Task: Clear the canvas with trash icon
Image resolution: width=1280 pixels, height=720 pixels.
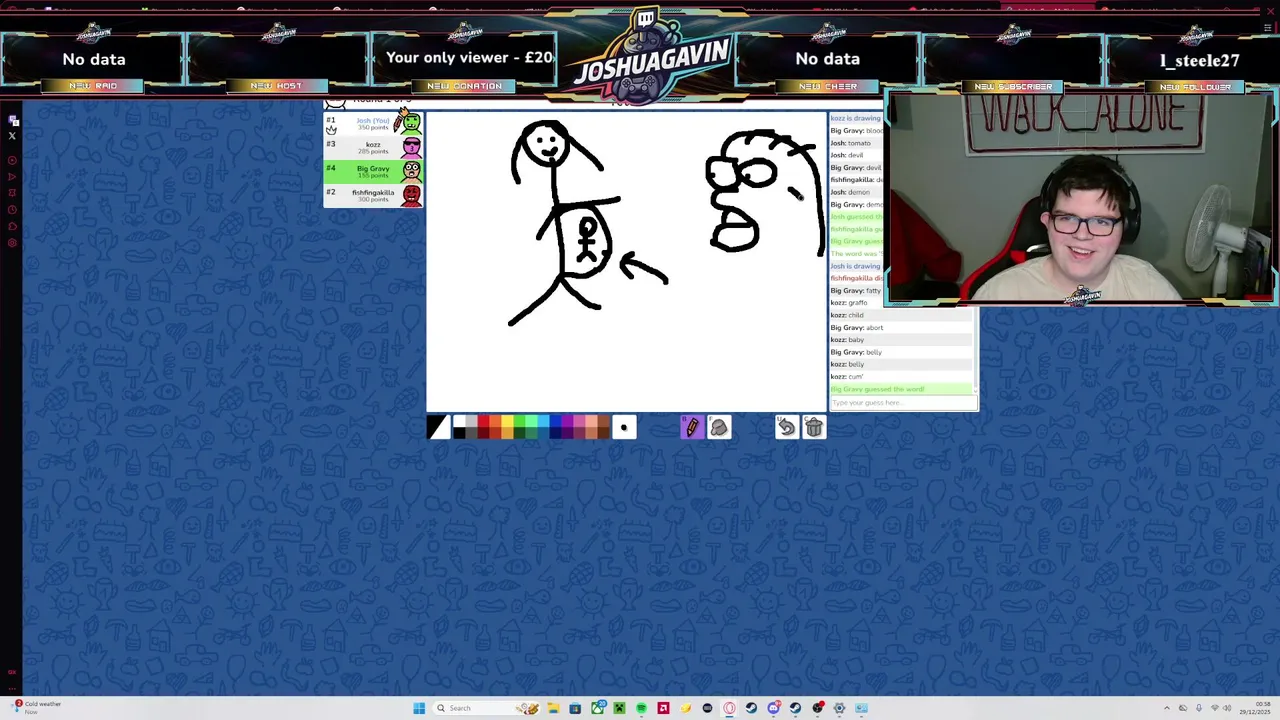Action: point(814,428)
